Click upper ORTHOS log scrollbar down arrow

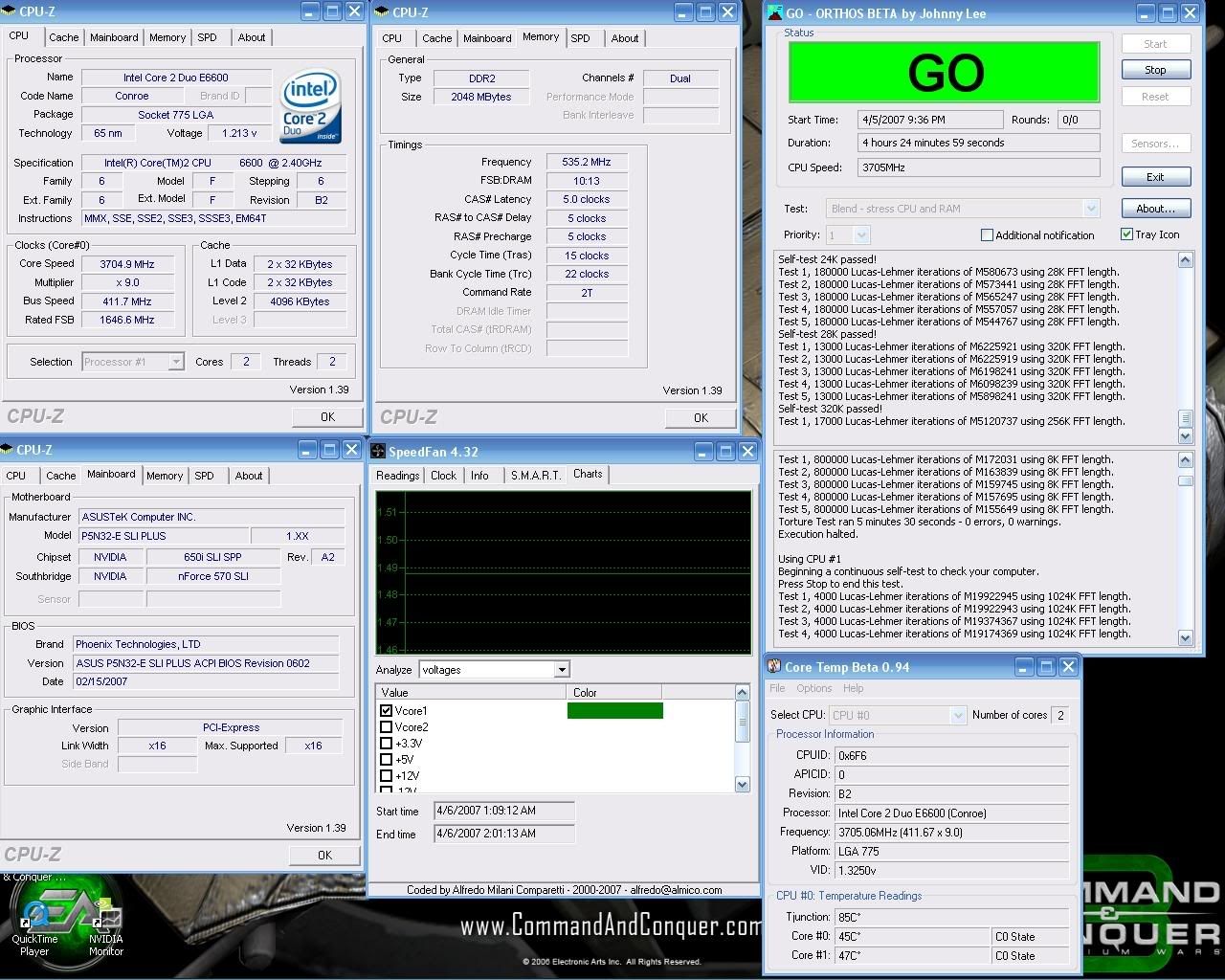coord(1185,436)
